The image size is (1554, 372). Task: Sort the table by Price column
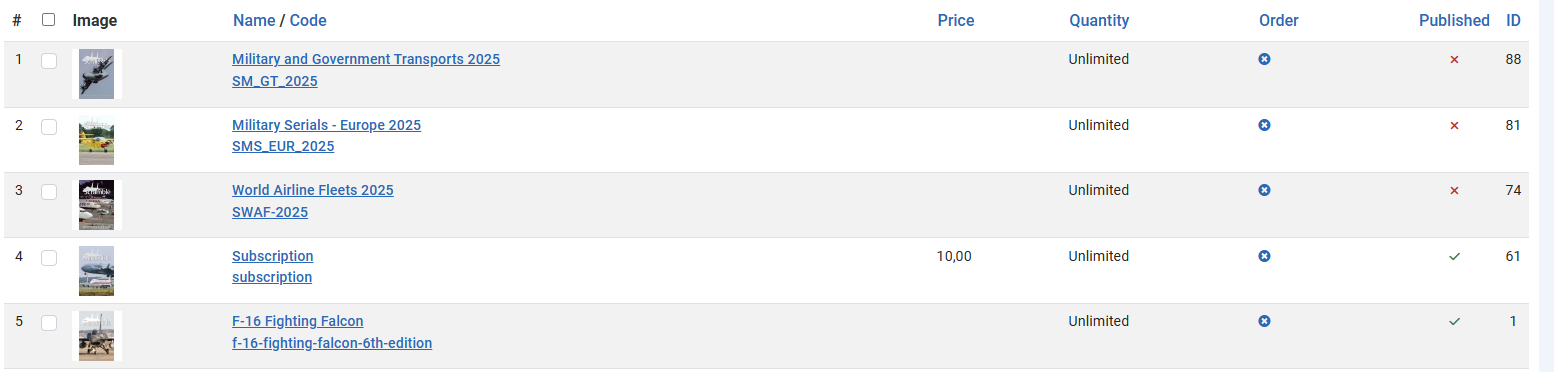click(956, 20)
